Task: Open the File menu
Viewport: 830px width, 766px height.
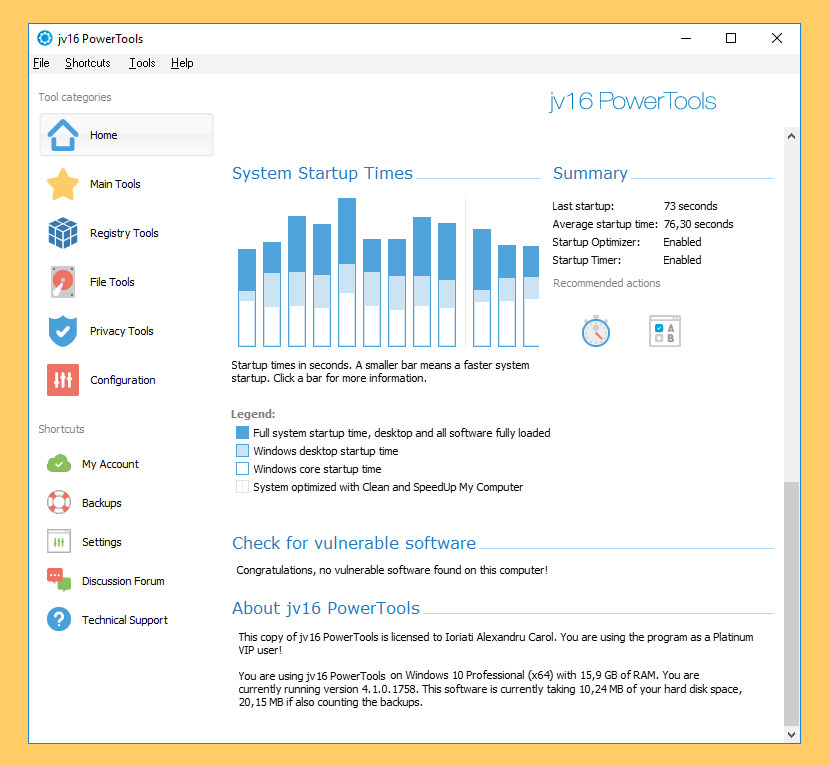Action: point(41,63)
